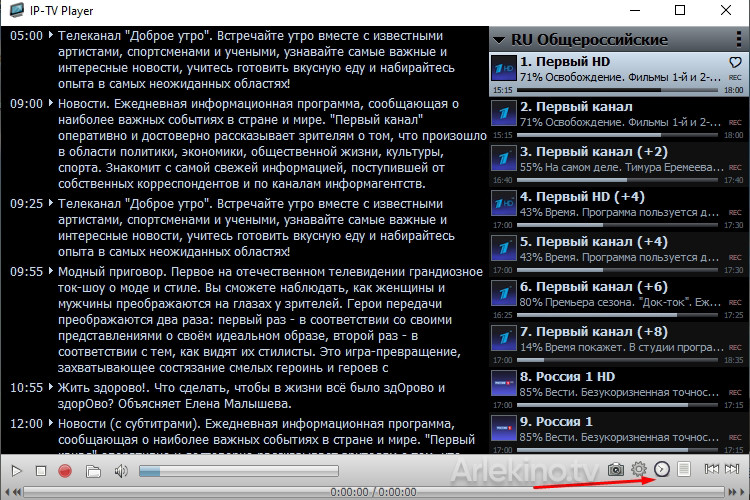
Task: Click the single left arrow by the seek bar
Action: point(7,491)
